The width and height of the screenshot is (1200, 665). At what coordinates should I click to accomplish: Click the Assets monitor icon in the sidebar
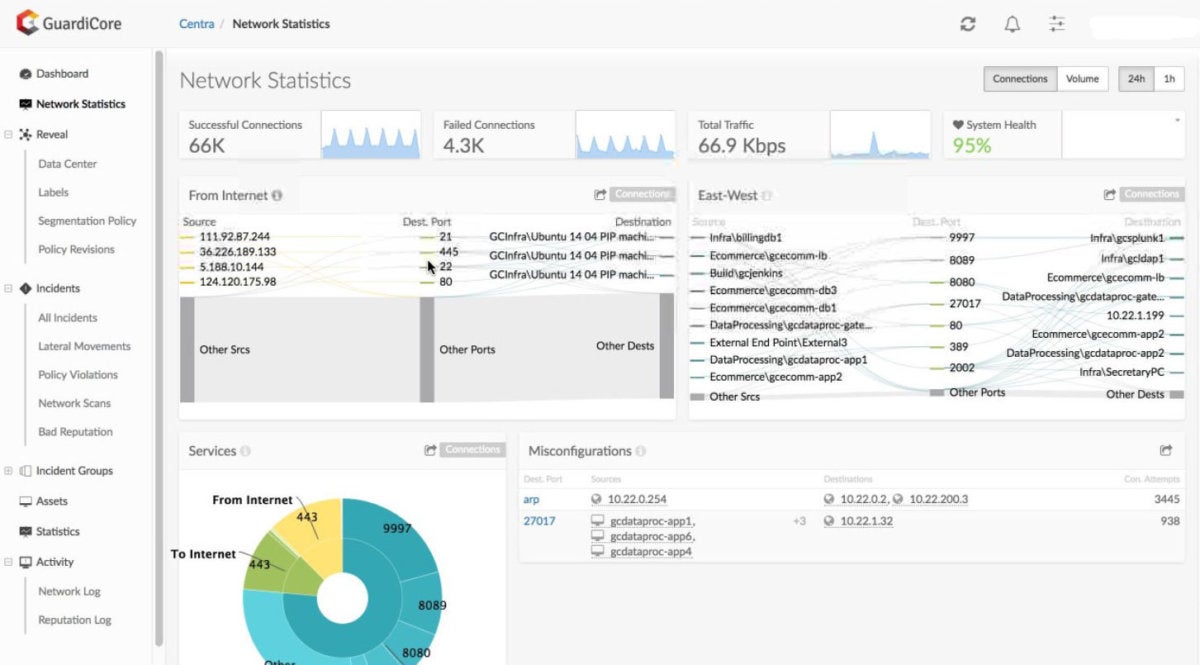coord(25,501)
